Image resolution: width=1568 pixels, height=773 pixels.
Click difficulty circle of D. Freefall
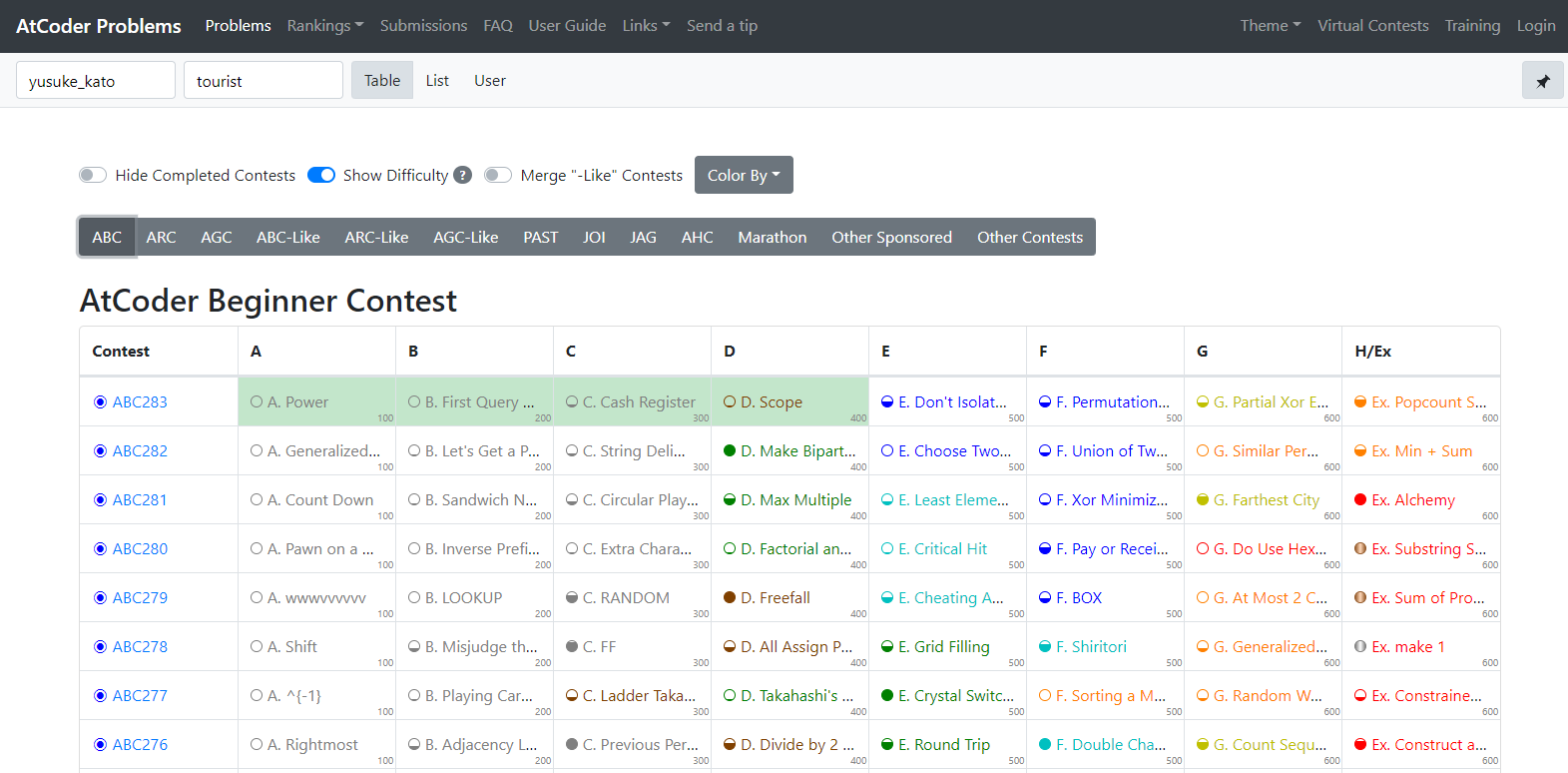pyautogui.click(x=730, y=597)
